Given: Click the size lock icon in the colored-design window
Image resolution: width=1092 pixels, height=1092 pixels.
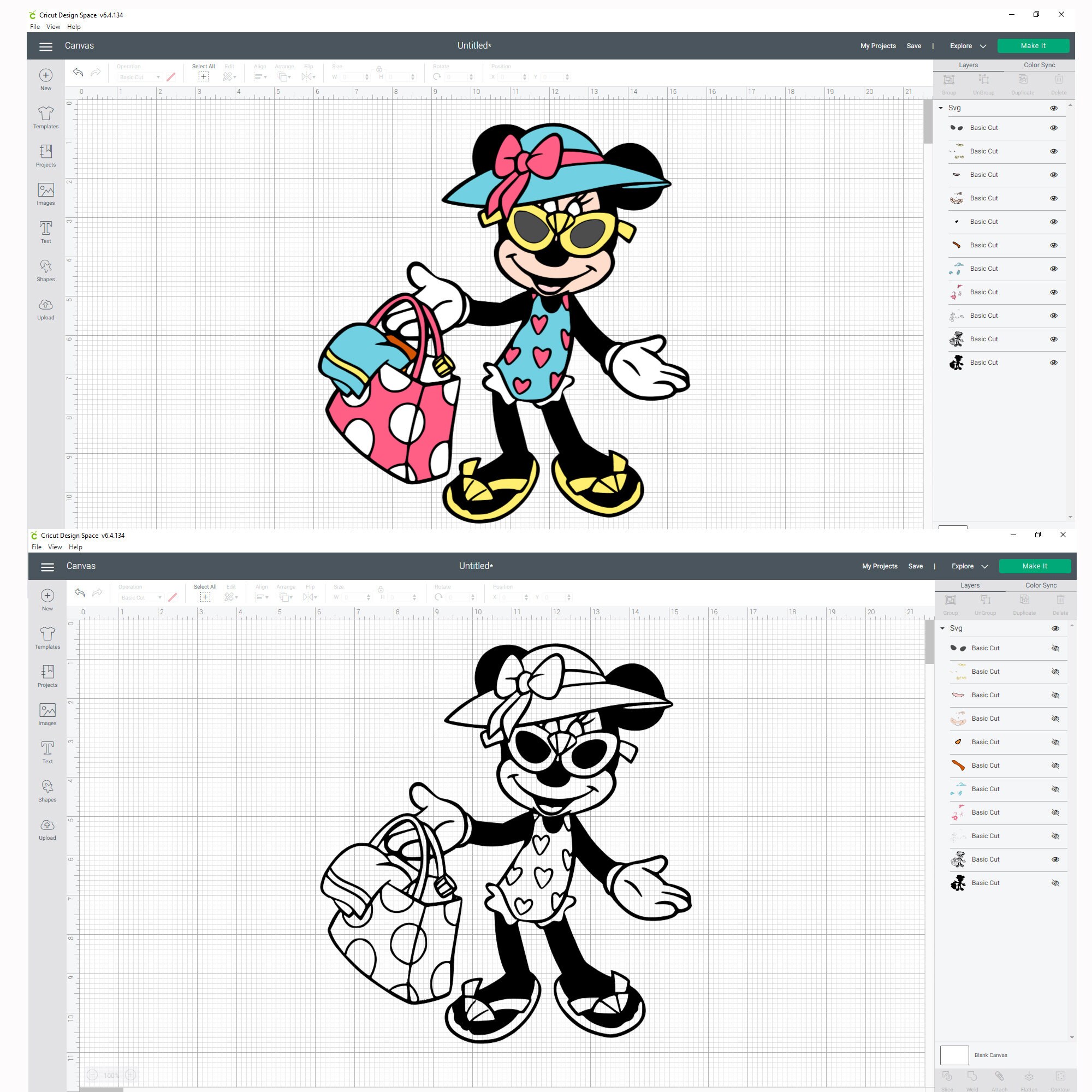Looking at the screenshot, I should [379, 69].
